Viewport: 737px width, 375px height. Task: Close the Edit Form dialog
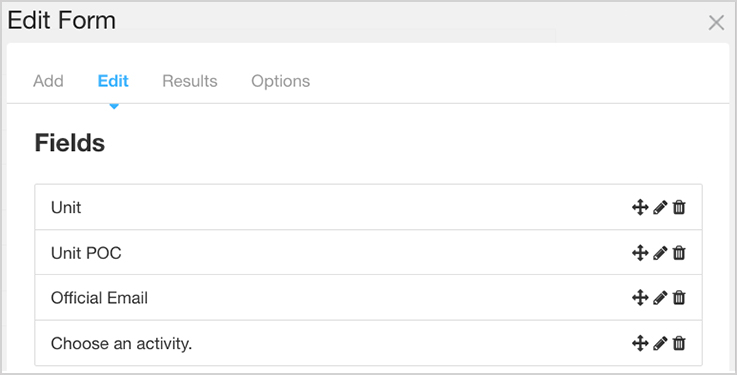coord(716,23)
